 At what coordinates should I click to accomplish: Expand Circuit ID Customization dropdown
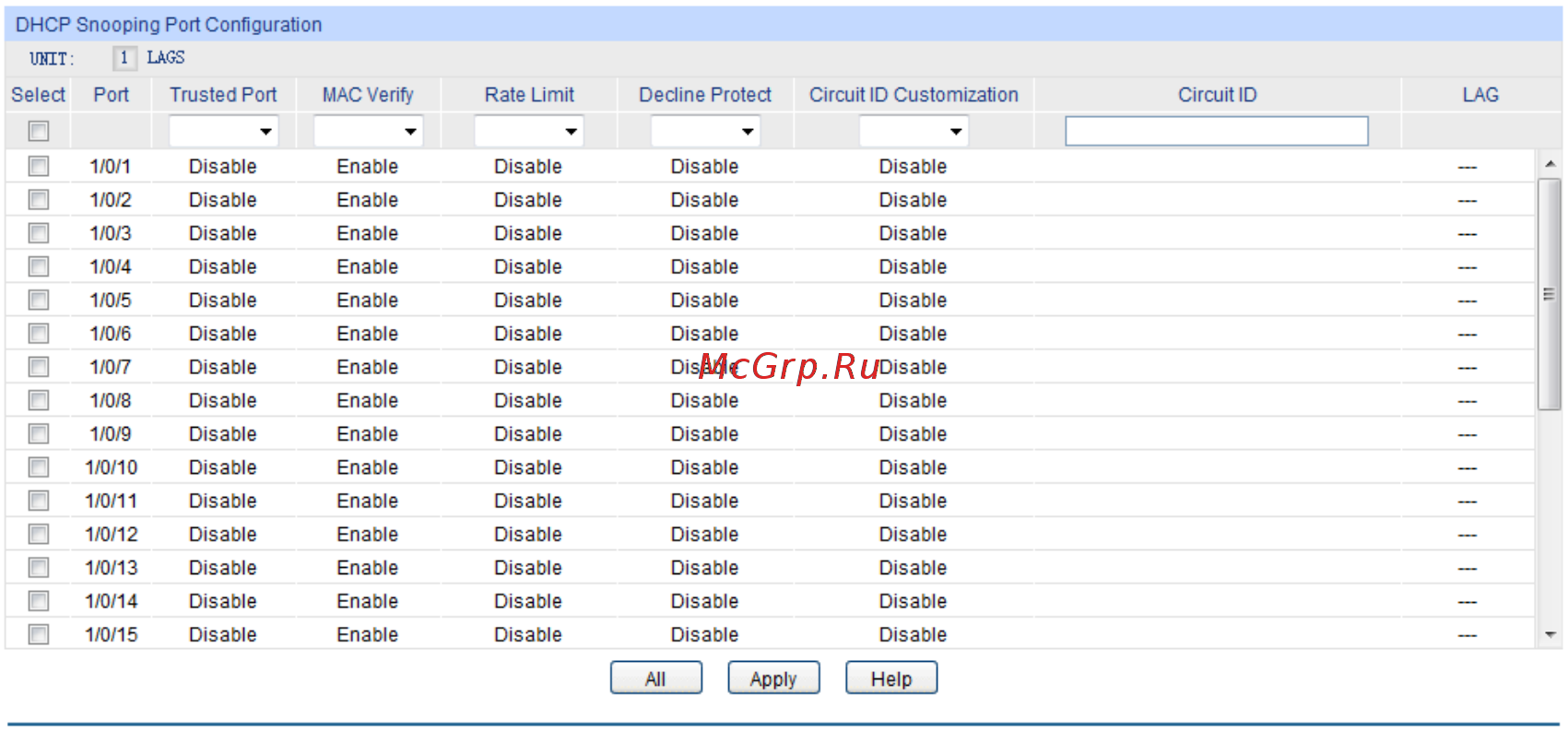(914, 131)
